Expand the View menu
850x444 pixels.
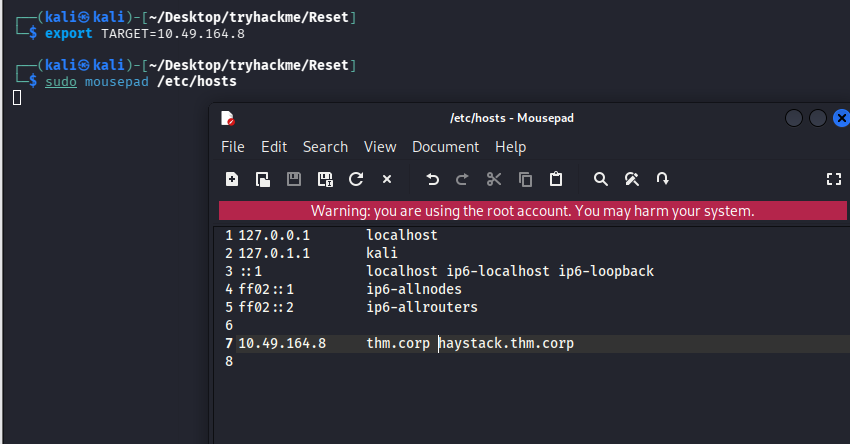click(380, 147)
